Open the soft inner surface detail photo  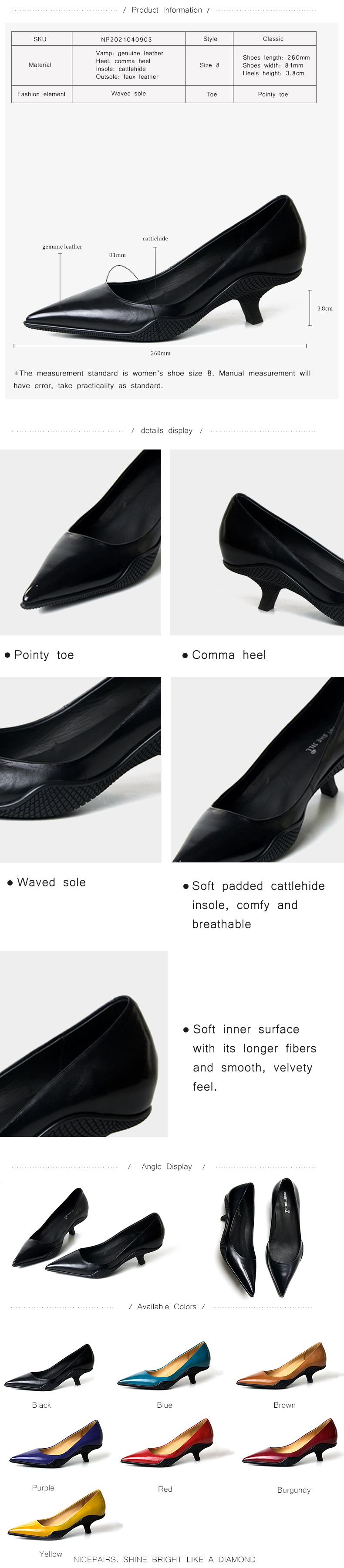click(x=84, y=1044)
